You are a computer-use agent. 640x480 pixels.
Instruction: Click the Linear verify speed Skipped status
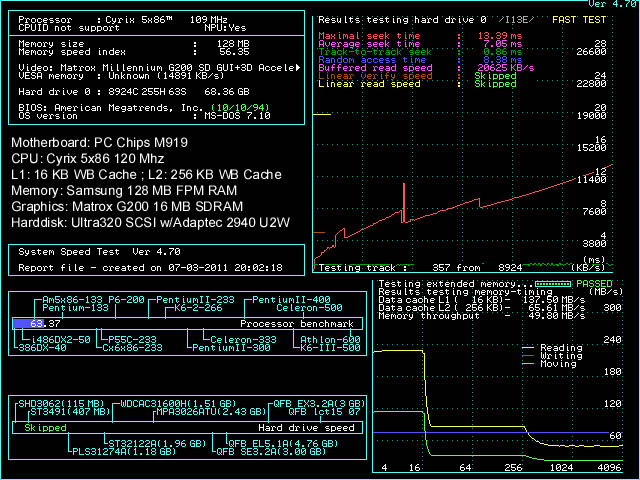495,76
